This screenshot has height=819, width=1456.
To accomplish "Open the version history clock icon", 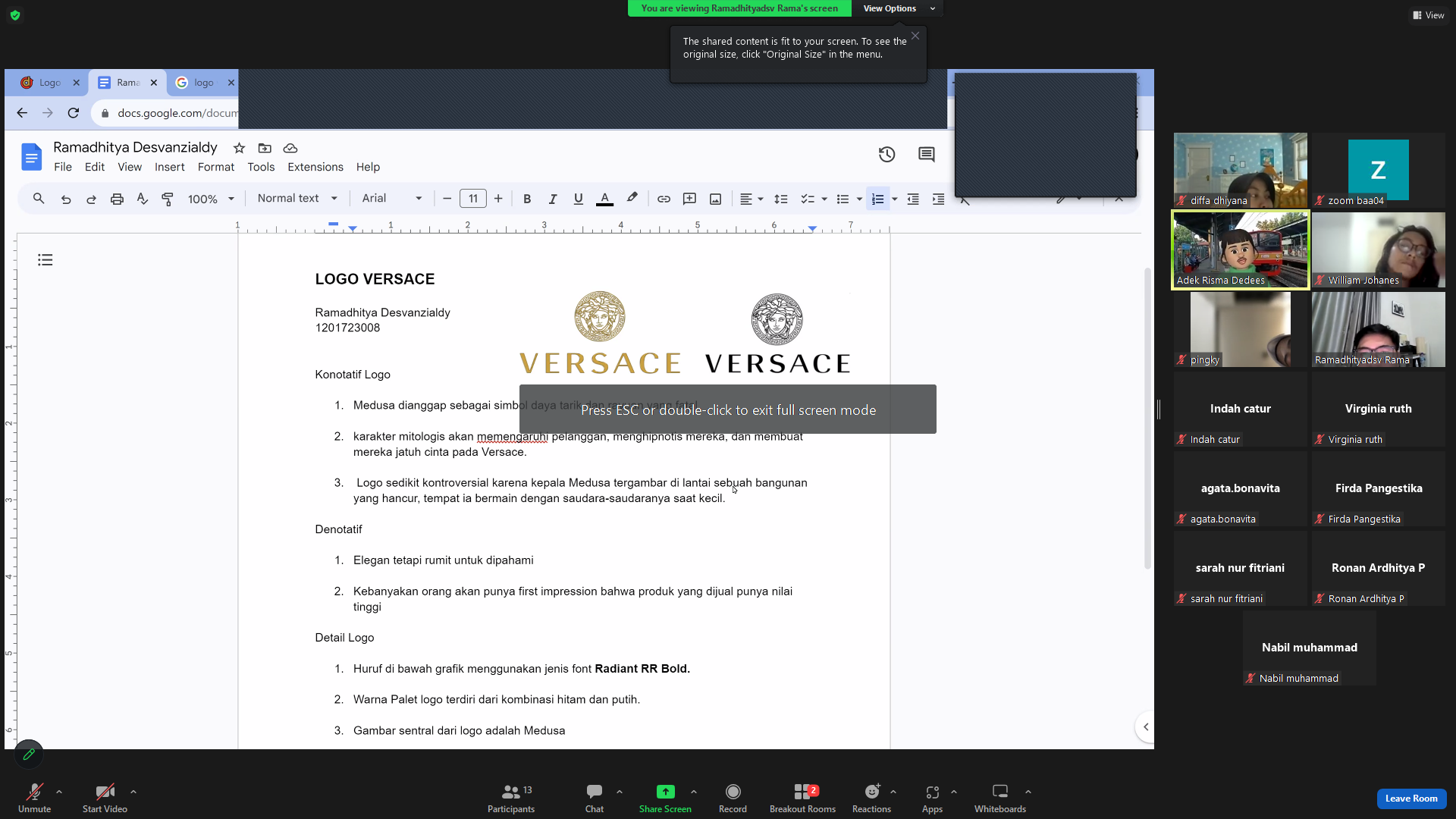I will pyautogui.click(x=886, y=155).
